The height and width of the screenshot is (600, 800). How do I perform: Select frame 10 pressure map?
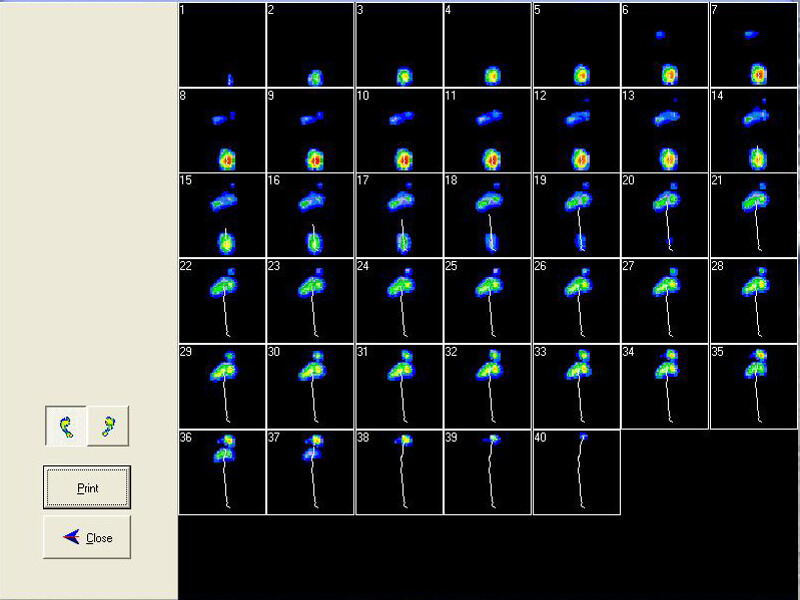[399, 130]
